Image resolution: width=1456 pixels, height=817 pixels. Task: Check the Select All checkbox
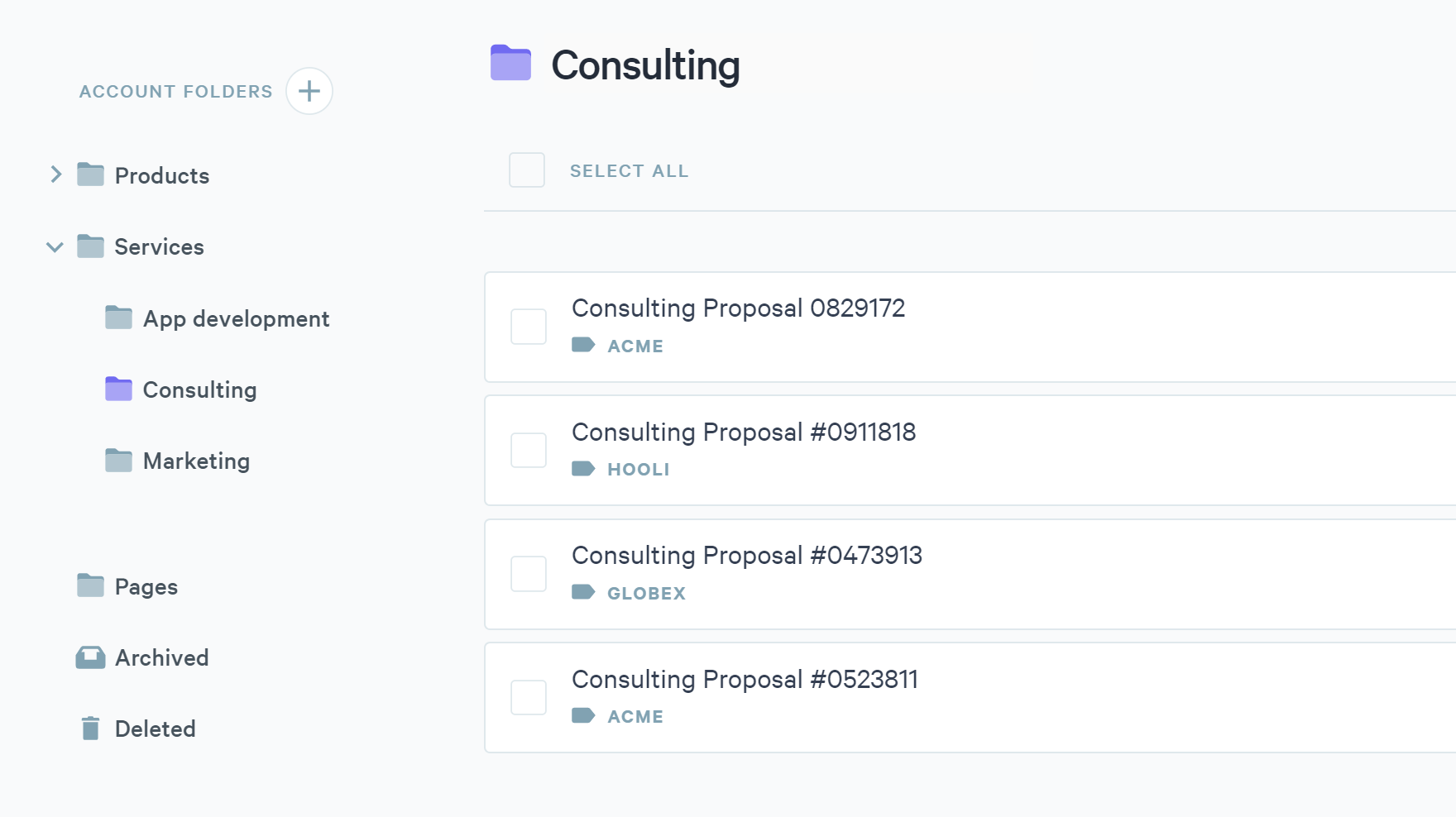point(527,170)
